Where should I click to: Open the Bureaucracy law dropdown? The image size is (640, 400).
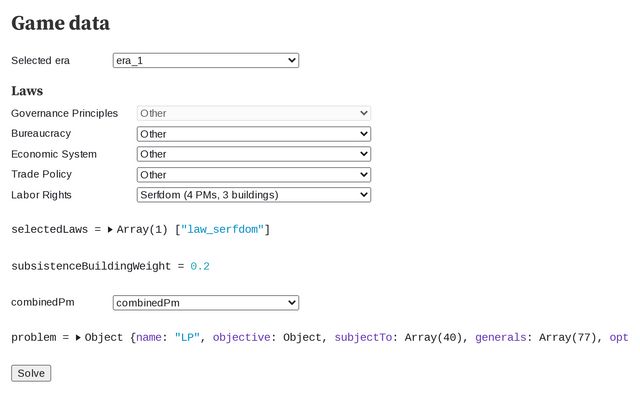tap(253, 134)
